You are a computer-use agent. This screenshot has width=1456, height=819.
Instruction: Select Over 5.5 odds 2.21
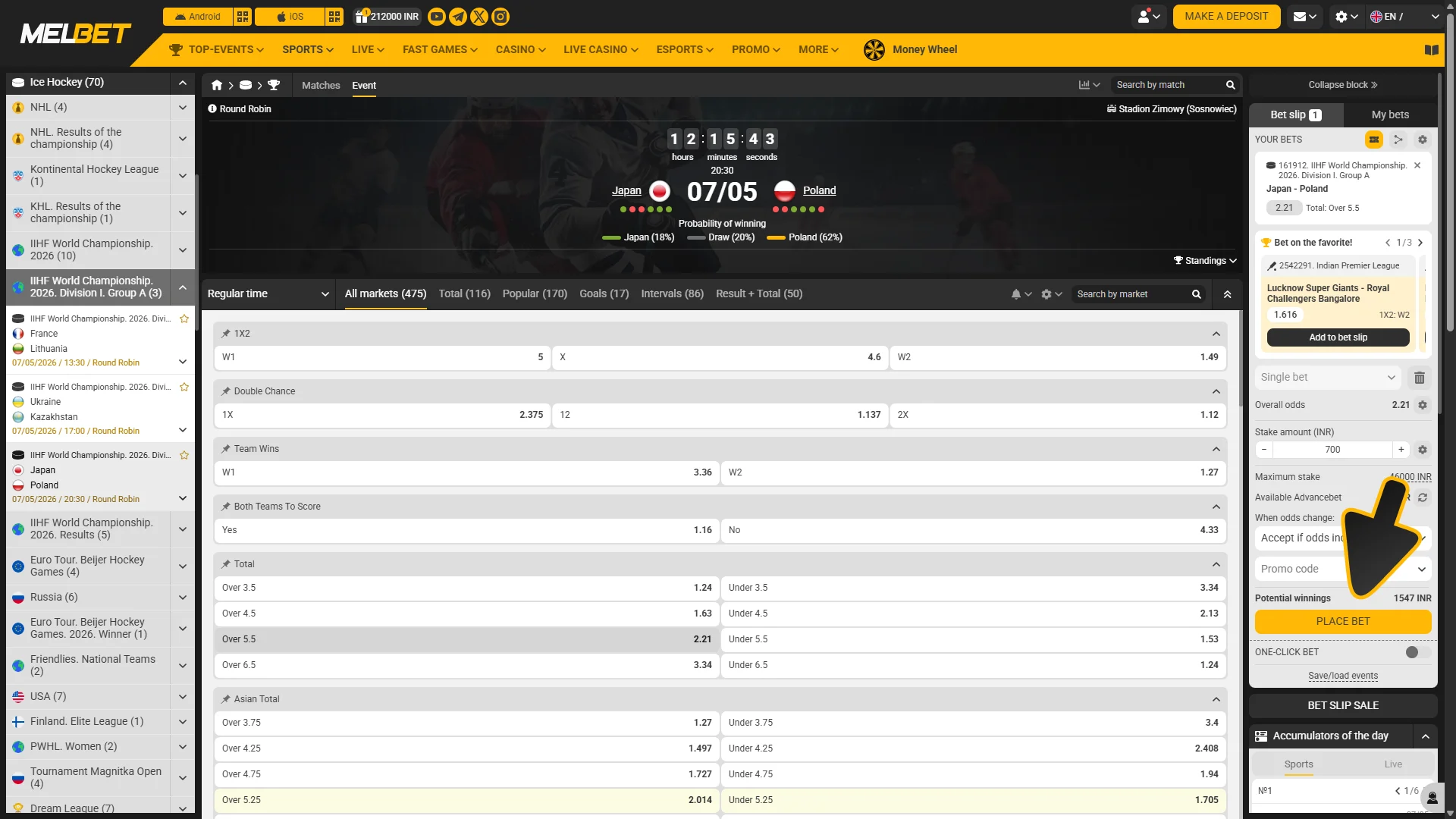tap(466, 640)
